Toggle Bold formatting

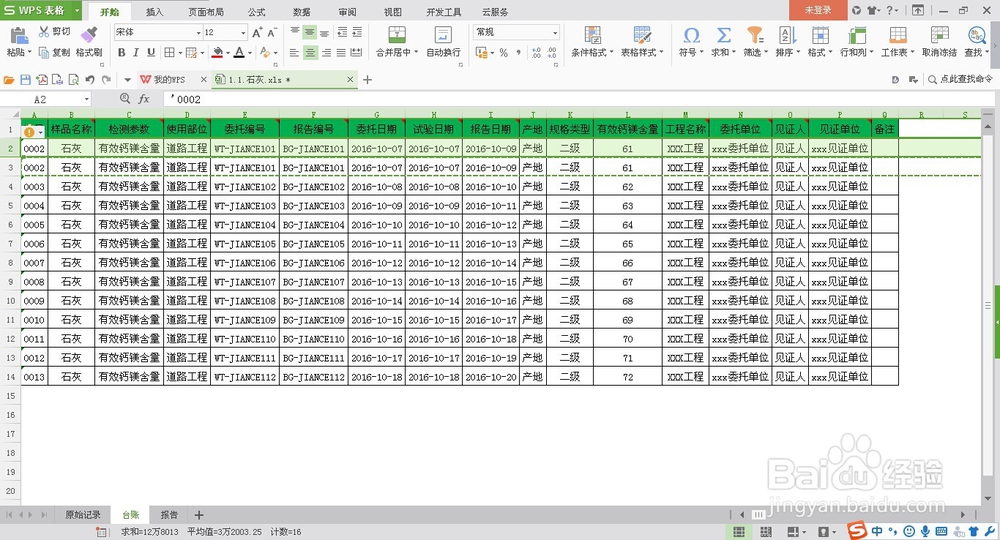pyautogui.click(x=121, y=53)
